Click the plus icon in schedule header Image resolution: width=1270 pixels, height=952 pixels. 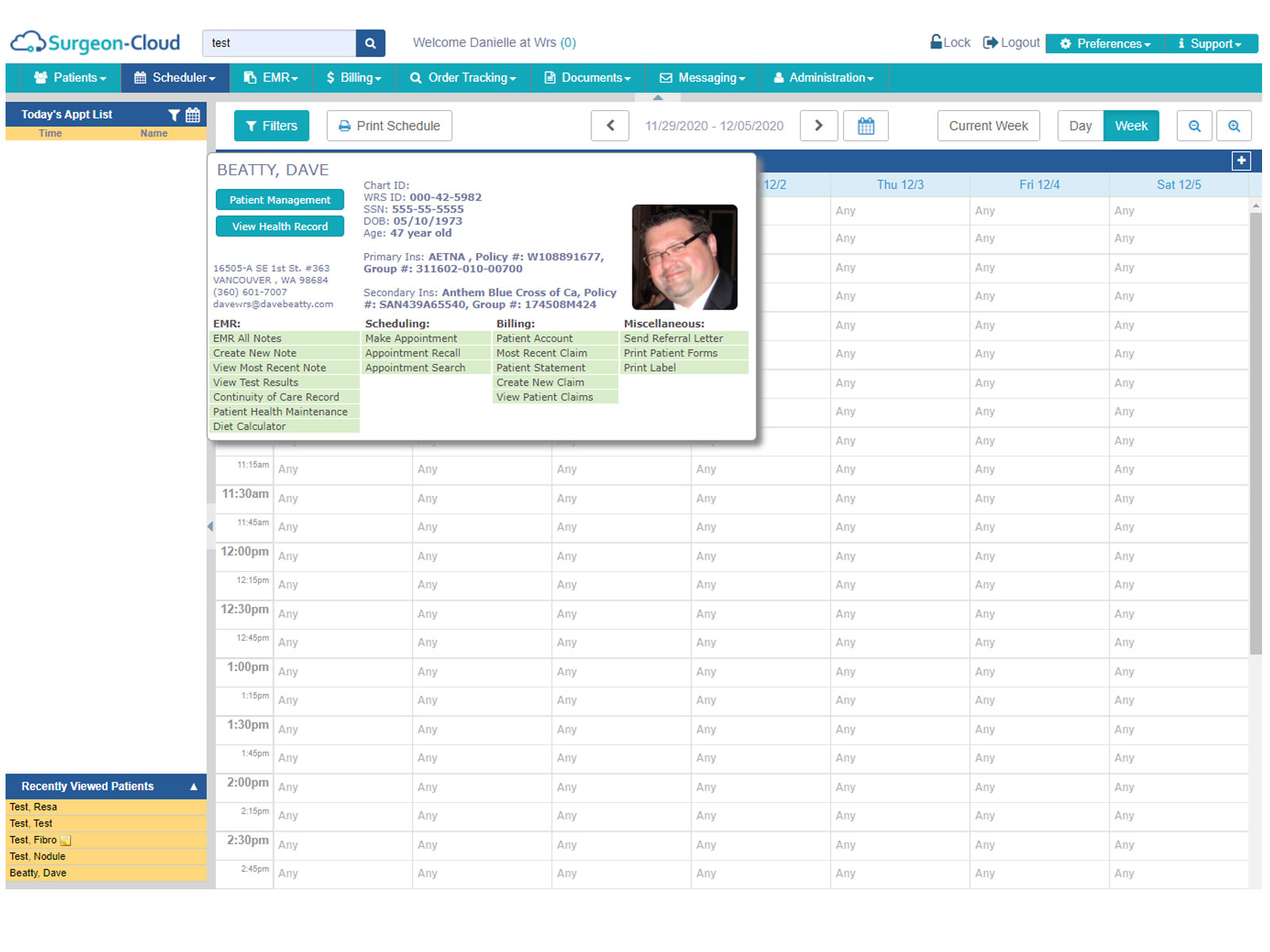(1241, 160)
